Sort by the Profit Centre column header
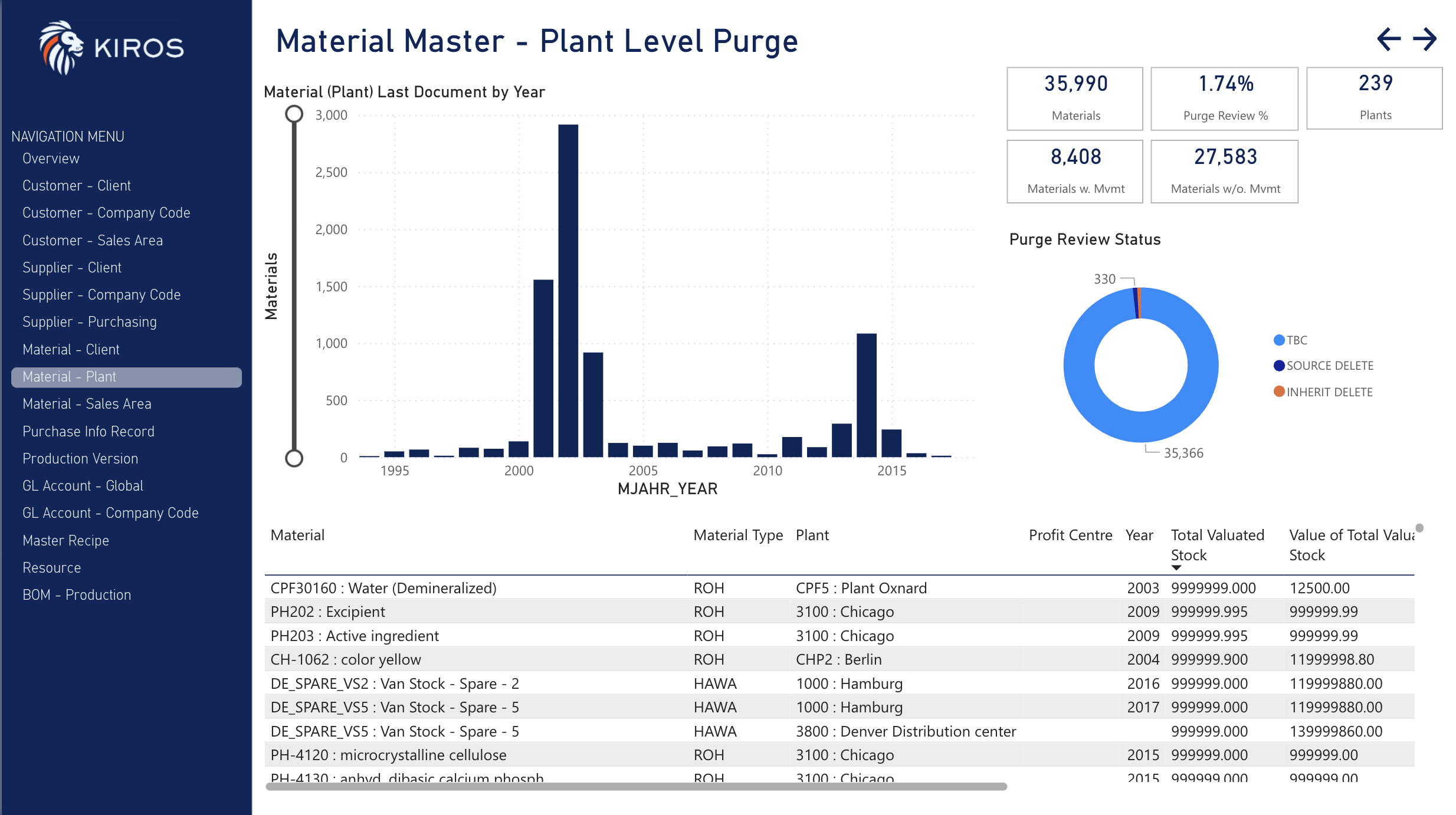 1070,535
